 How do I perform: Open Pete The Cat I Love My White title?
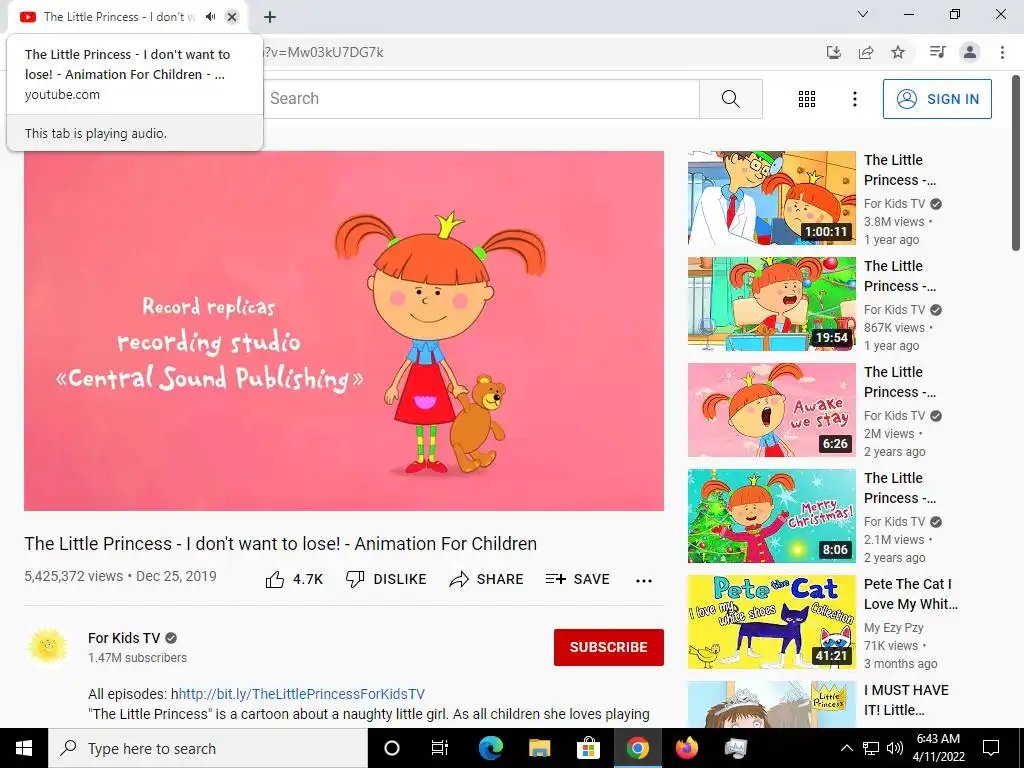pos(910,594)
